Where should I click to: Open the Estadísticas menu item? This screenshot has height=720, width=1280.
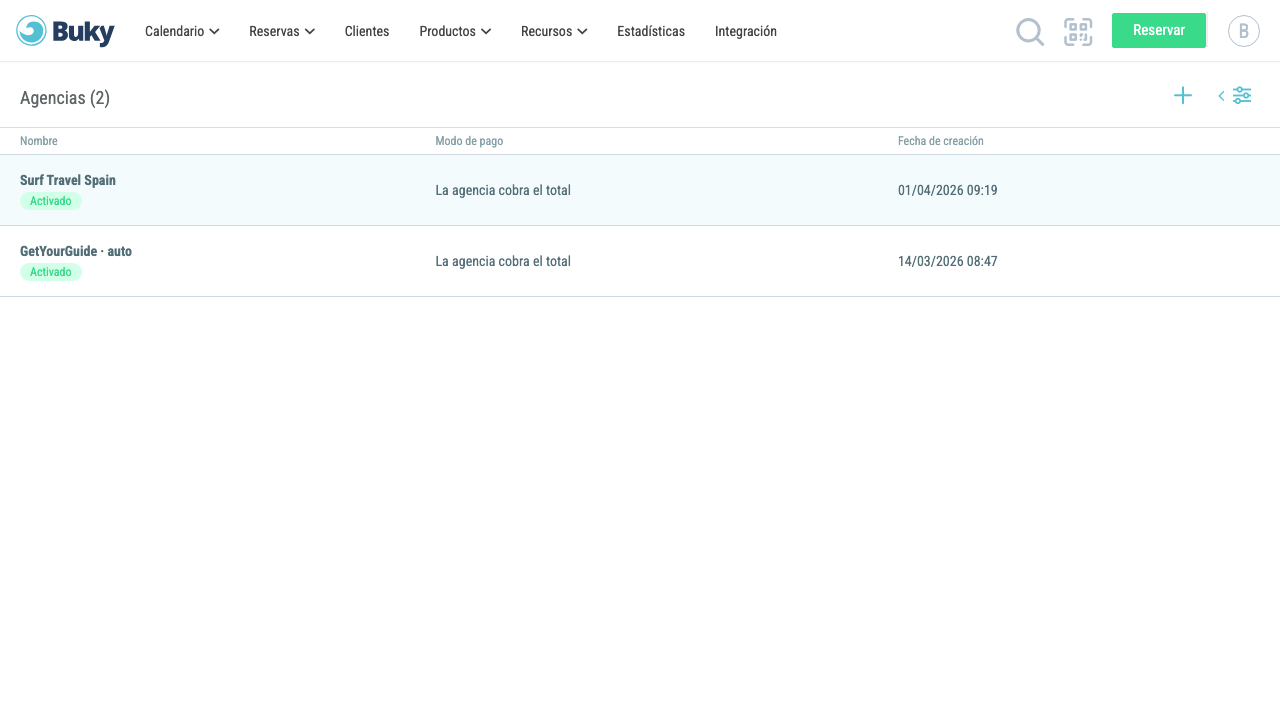tap(651, 31)
